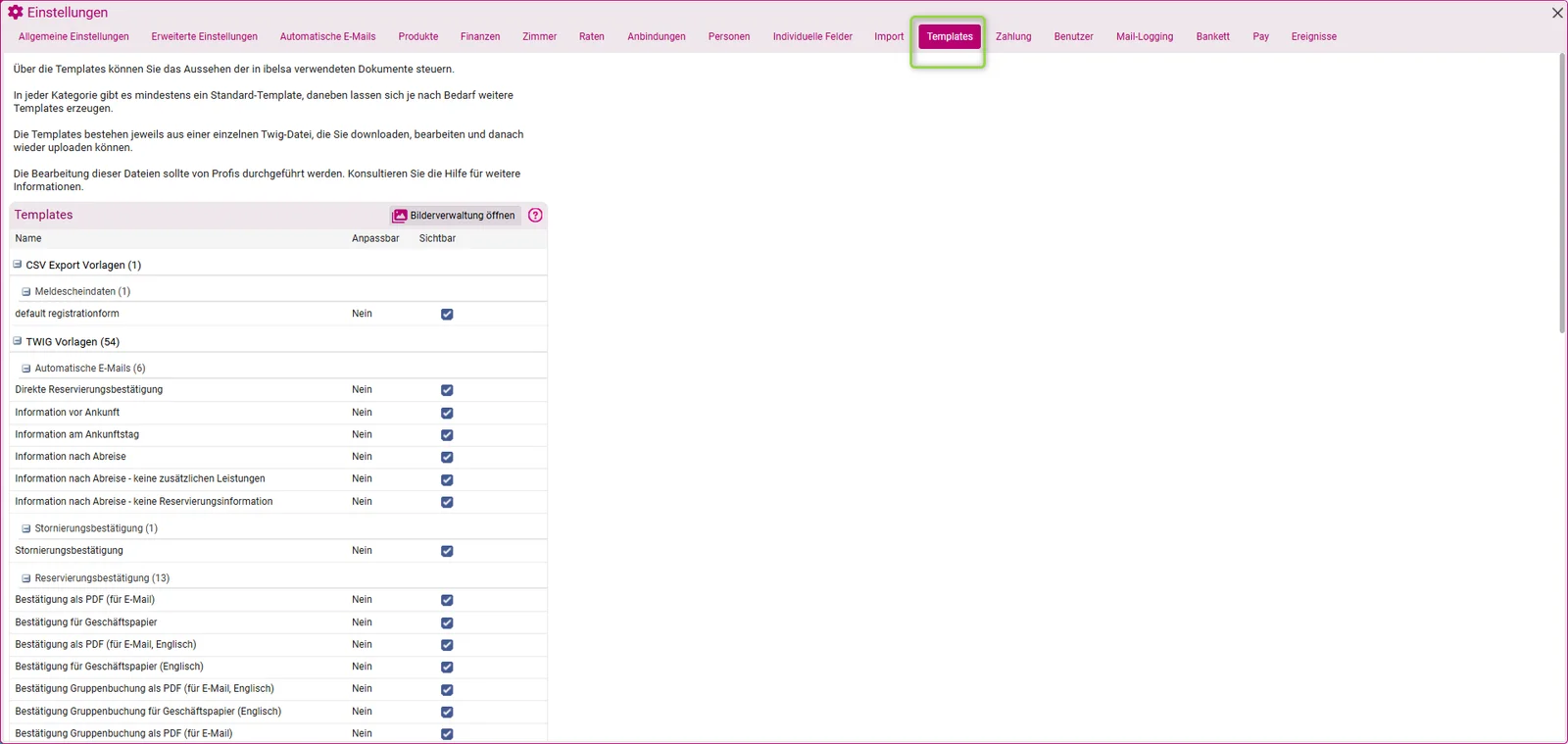Click the vertical scrollbar on the right

[1562, 193]
